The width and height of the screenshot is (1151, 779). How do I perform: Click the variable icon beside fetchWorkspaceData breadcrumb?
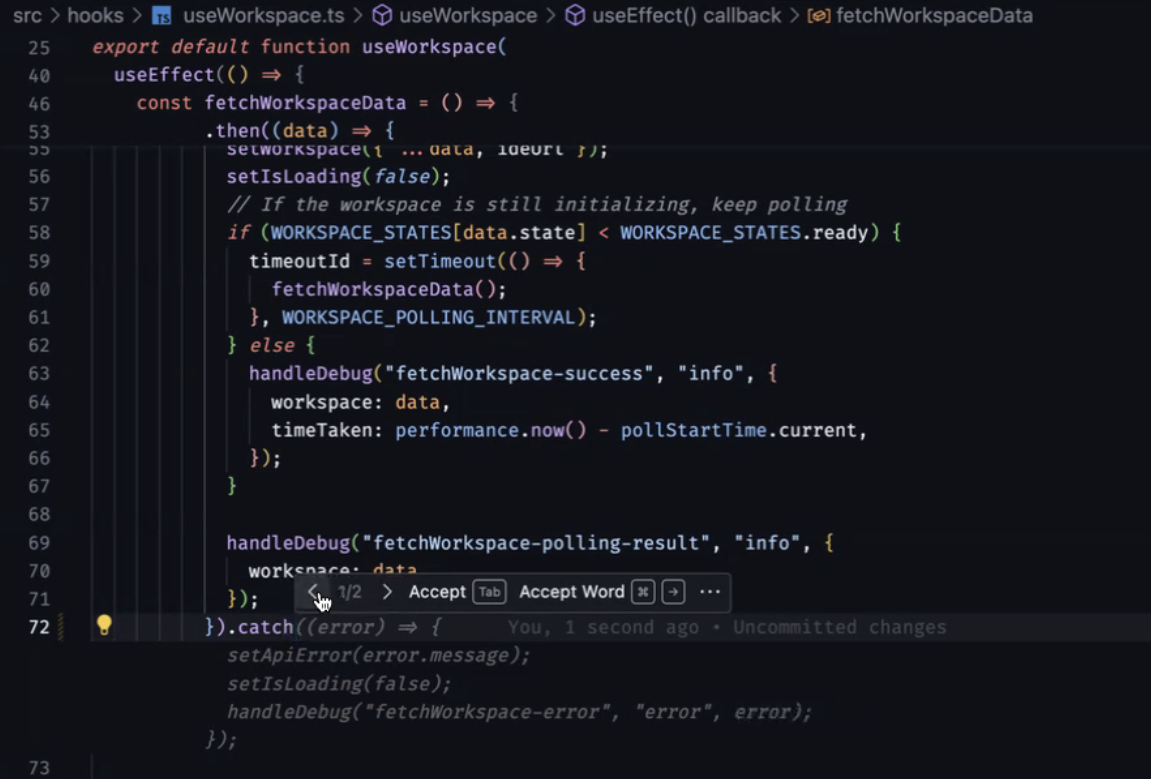[x=818, y=16]
